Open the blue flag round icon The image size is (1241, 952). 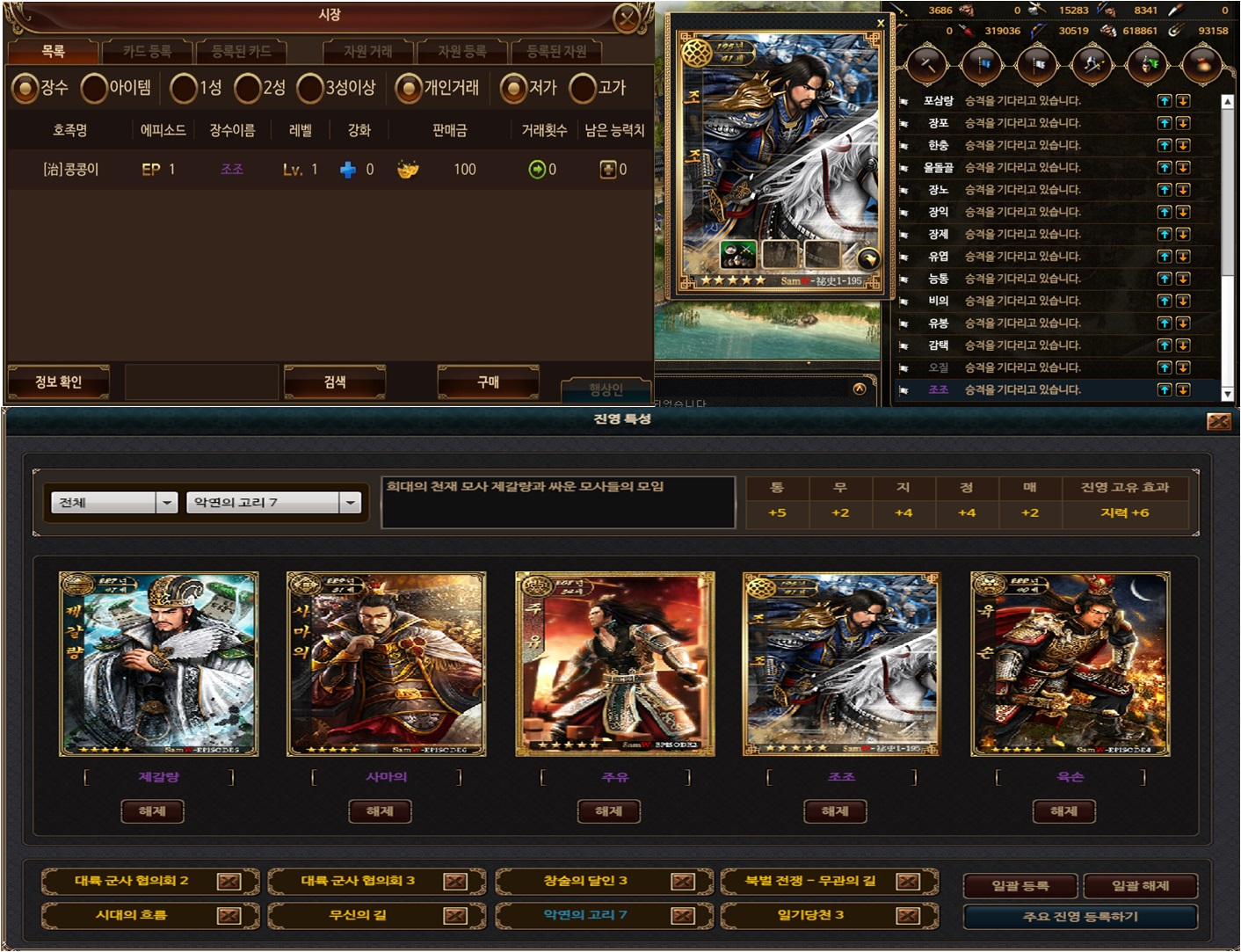pos(982,65)
